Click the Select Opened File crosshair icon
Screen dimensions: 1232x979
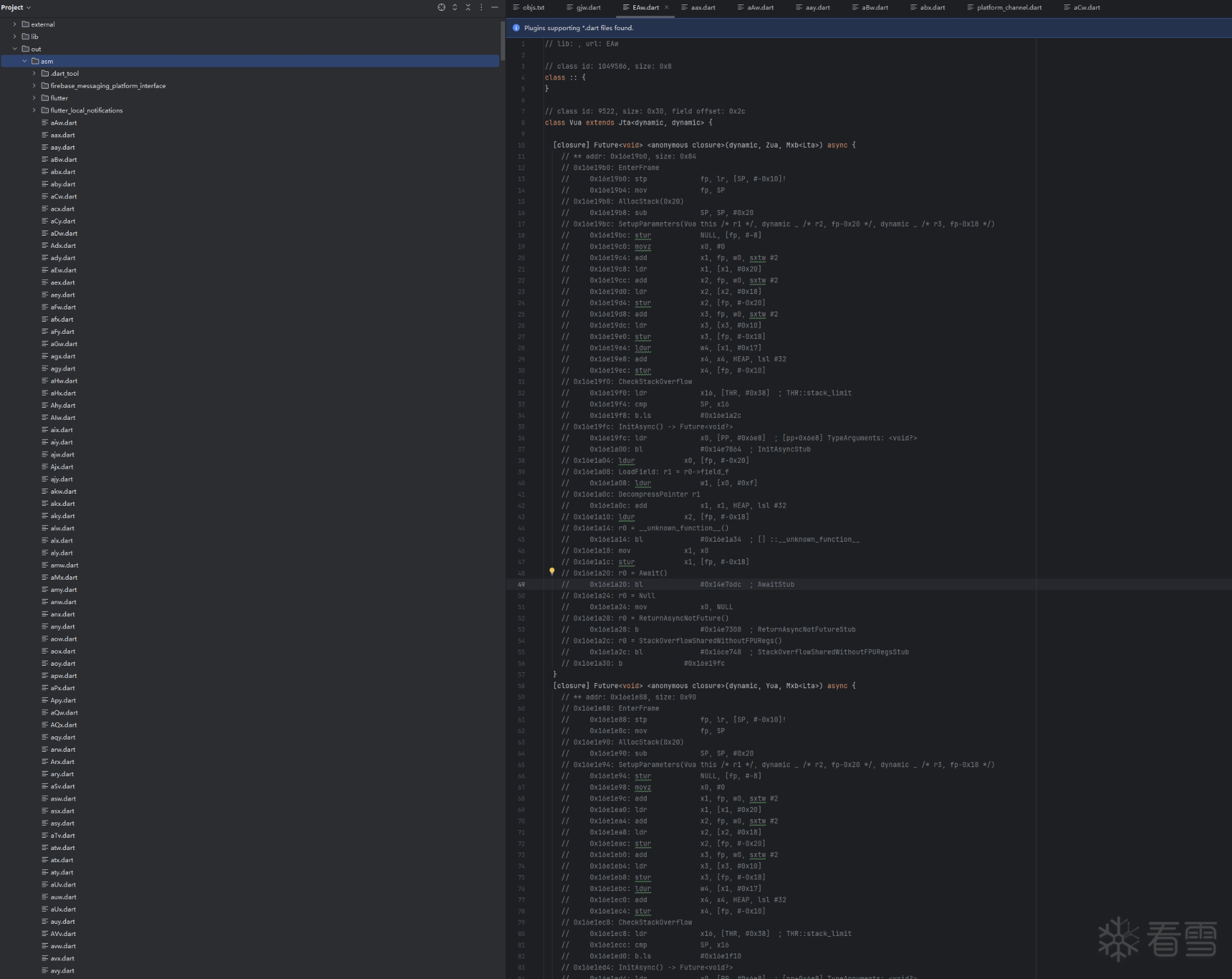coord(441,7)
